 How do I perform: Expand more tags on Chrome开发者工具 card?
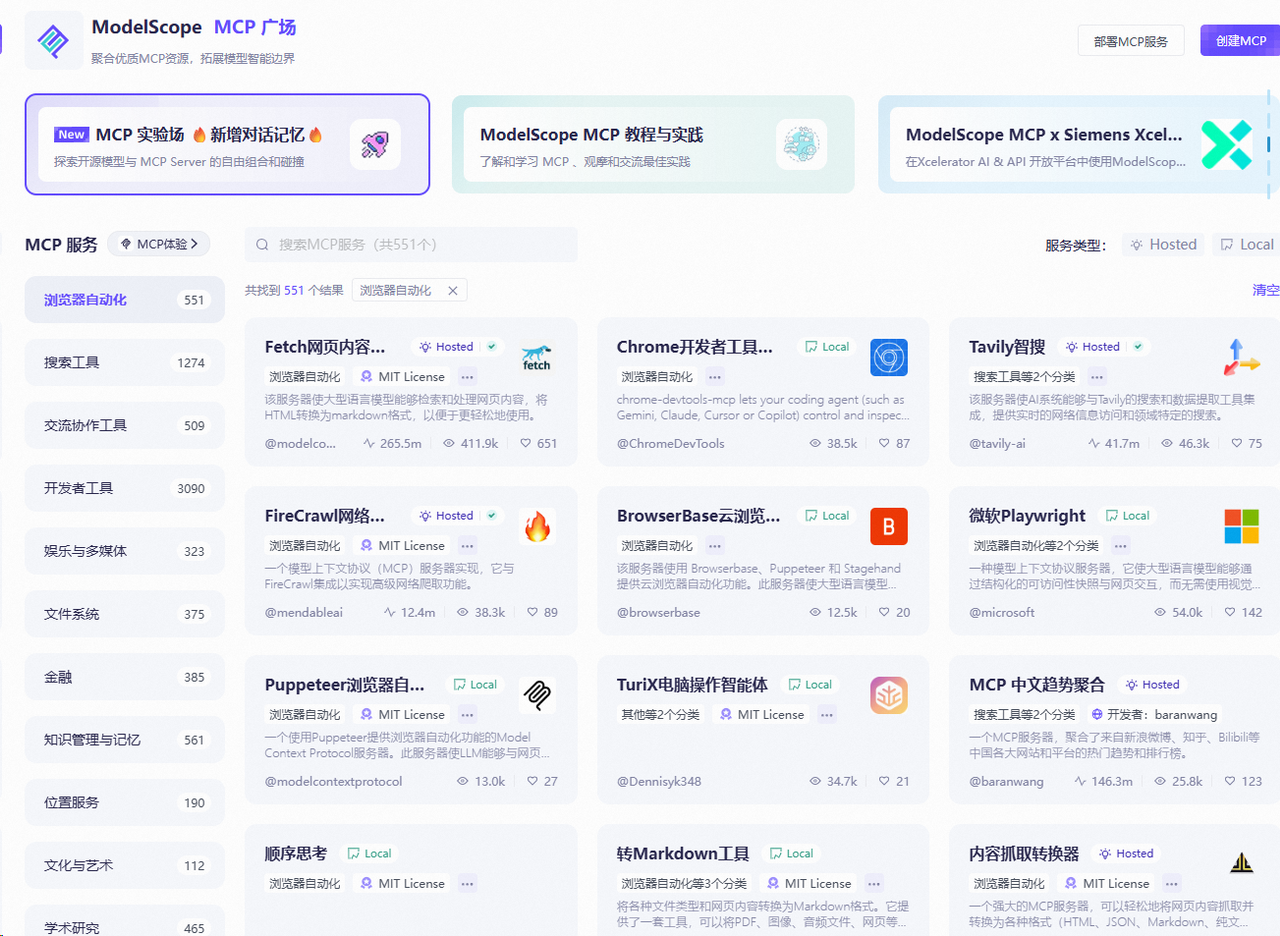715,377
